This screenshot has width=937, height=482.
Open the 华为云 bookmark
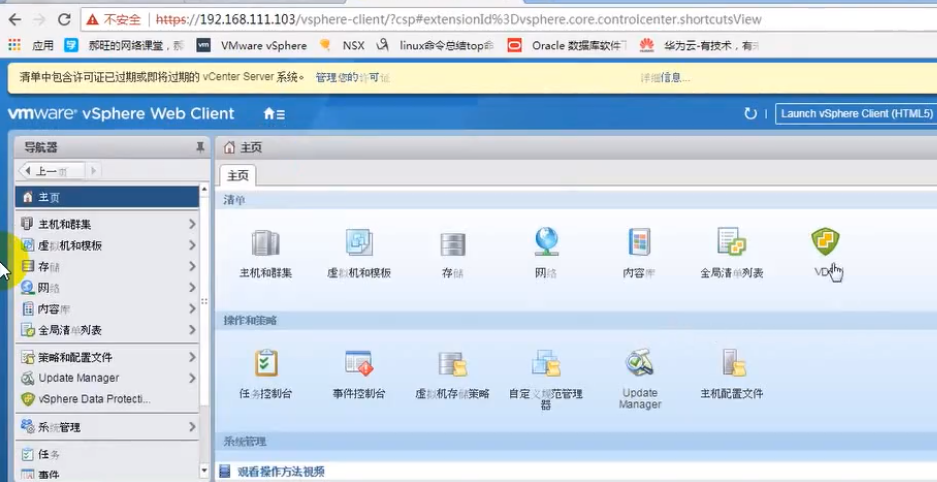click(700, 45)
